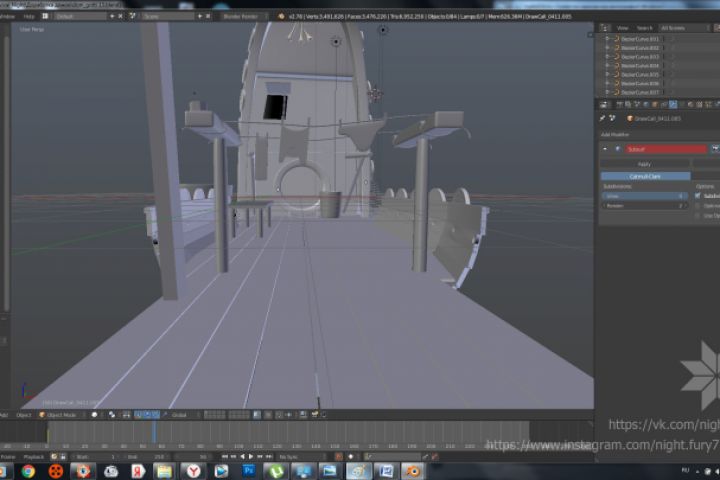Open the Outliner editor type selector icon
This screenshot has width=720, height=480.
coord(605,28)
